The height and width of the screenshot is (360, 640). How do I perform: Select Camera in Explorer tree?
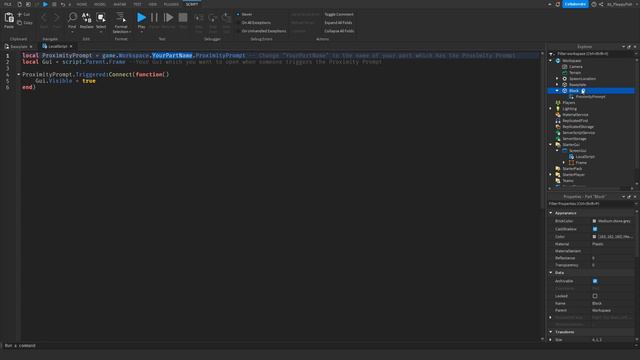click(x=576, y=67)
